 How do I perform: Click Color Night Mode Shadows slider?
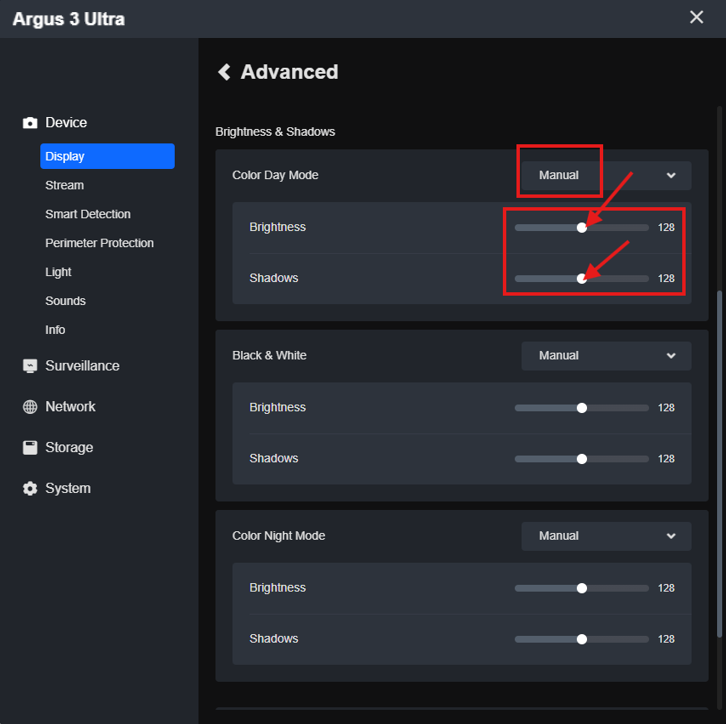(582, 639)
